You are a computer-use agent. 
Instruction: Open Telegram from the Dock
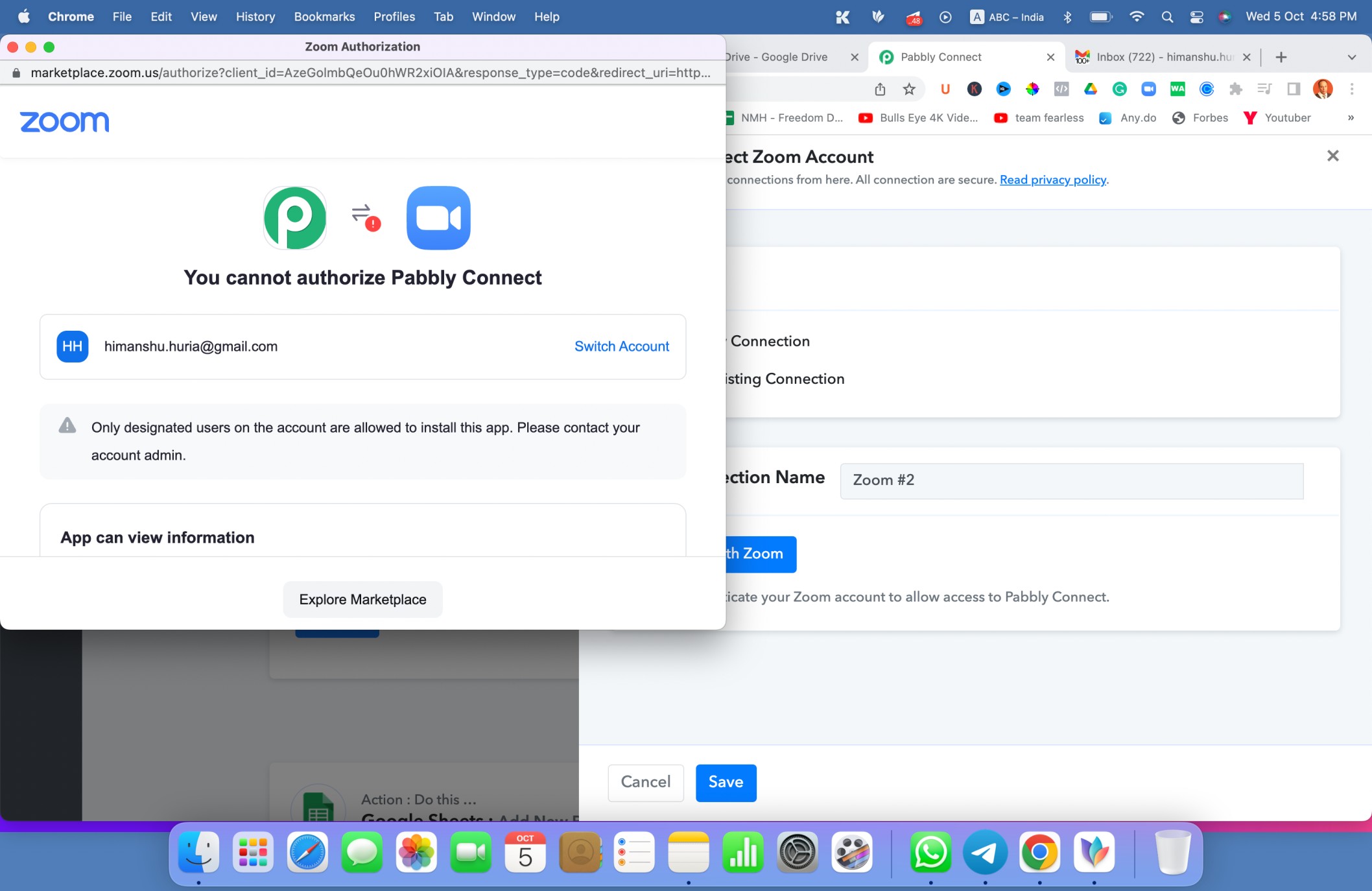[x=985, y=852]
